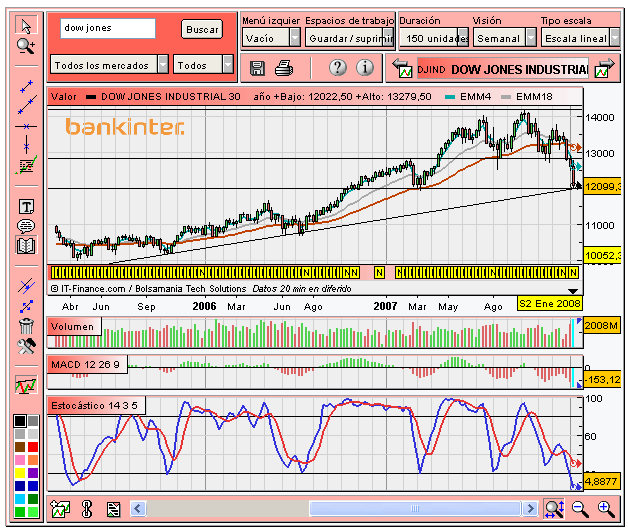
Task: Select the arrow pointer tool
Action: tap(26, 25)
